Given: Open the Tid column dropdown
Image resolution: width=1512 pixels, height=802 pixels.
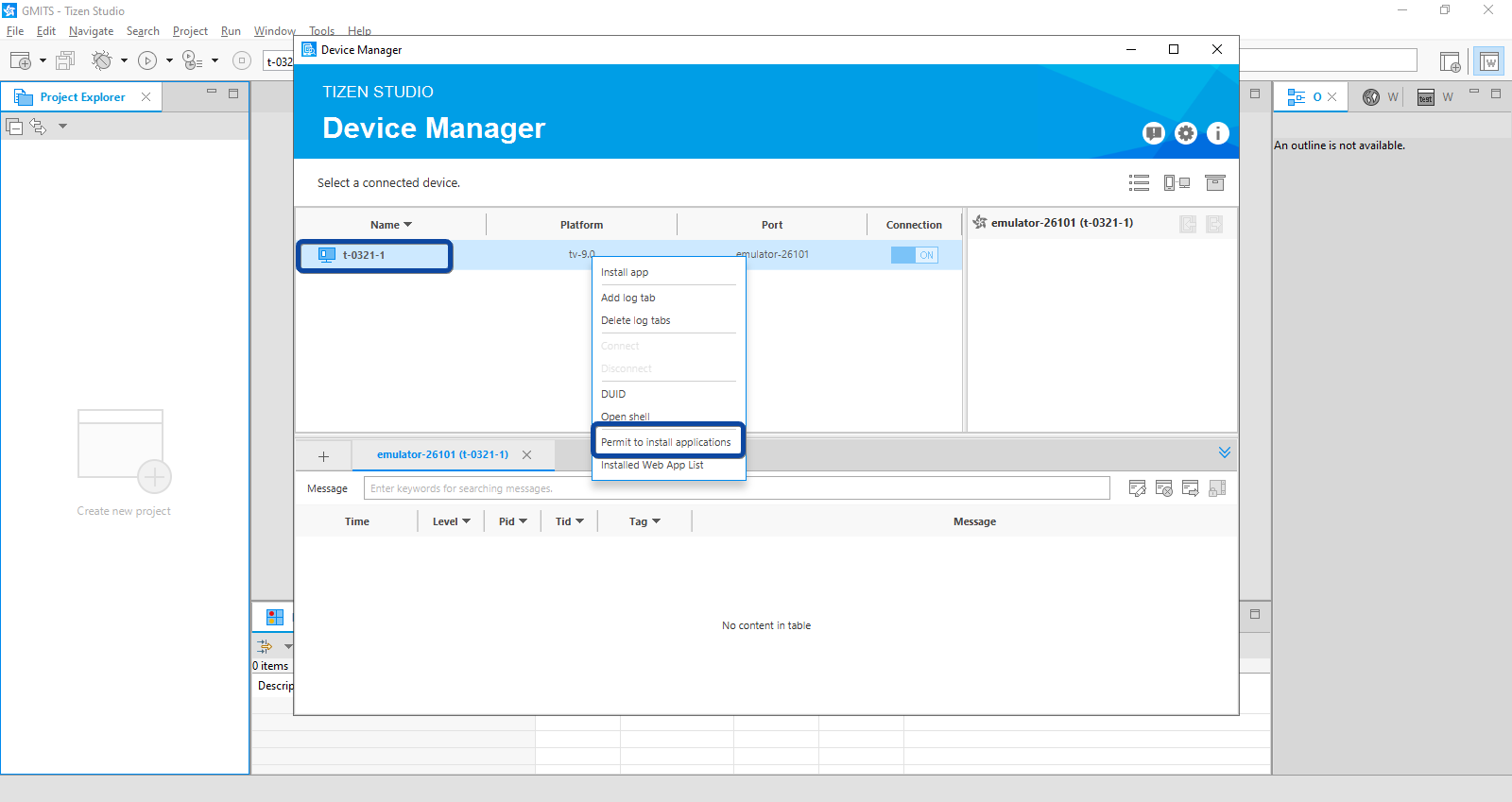Looking at the screenshot, I should [x=579, y=521].
